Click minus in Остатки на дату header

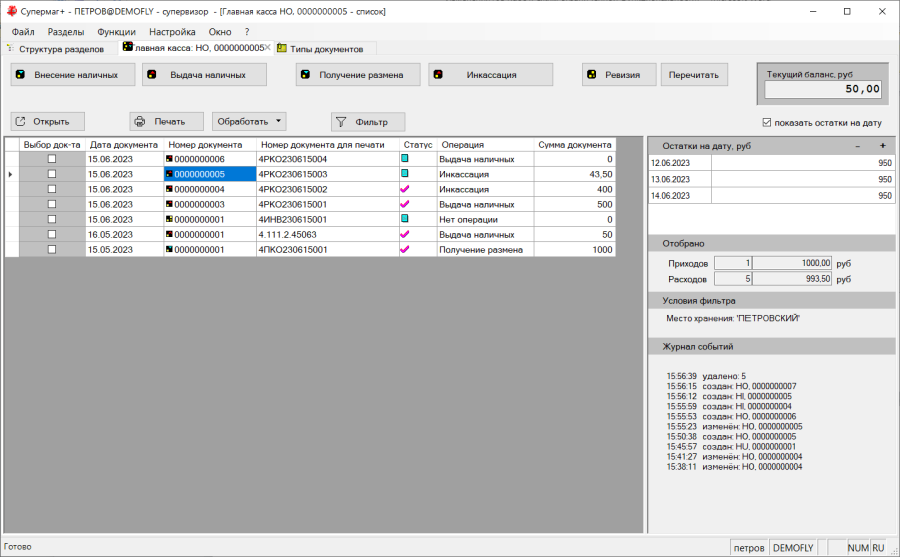coord(857,146)
